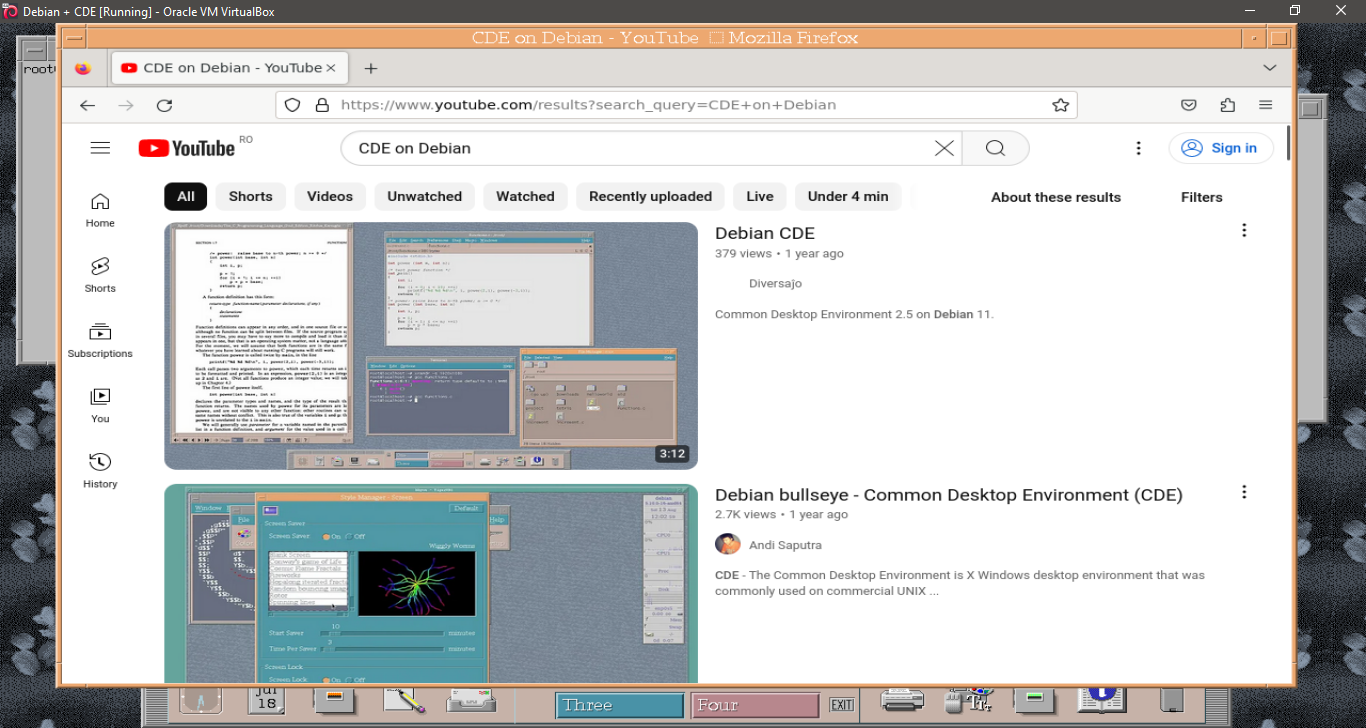The image size is (1366, 728).
Task: Switch to the Videos filter tab
Action: tap(329, 196)
